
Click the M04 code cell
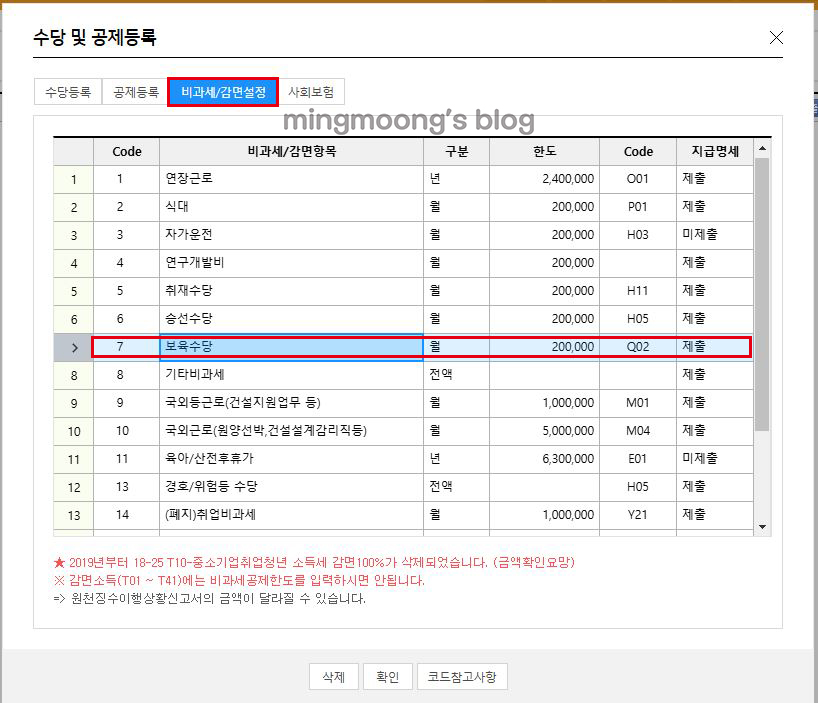(637, 431)
